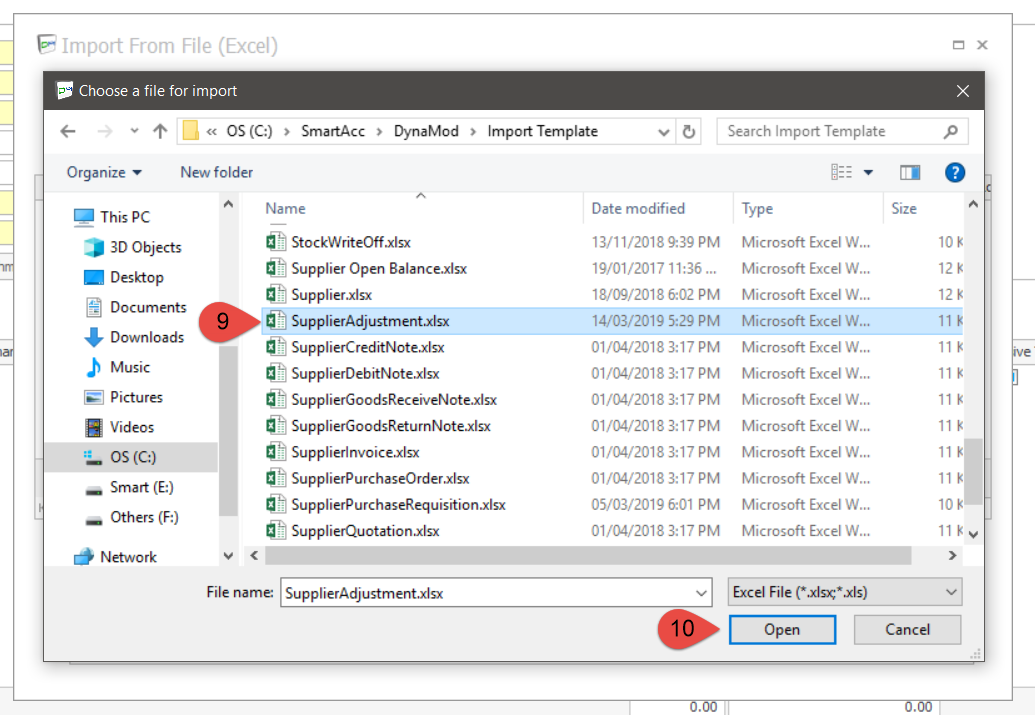Click Excel icon of StockWriteOff.xlsx

pos(276,242)
